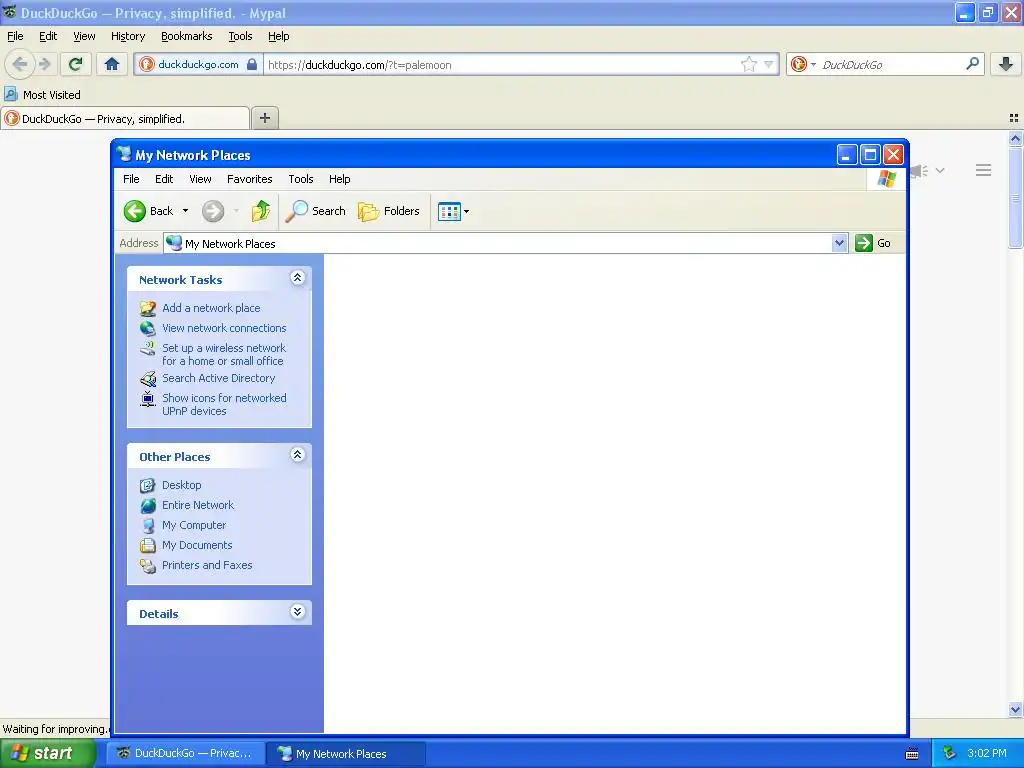
Task: Click DuckDuckGo hamburger menu icon
Action: point(984,170)
